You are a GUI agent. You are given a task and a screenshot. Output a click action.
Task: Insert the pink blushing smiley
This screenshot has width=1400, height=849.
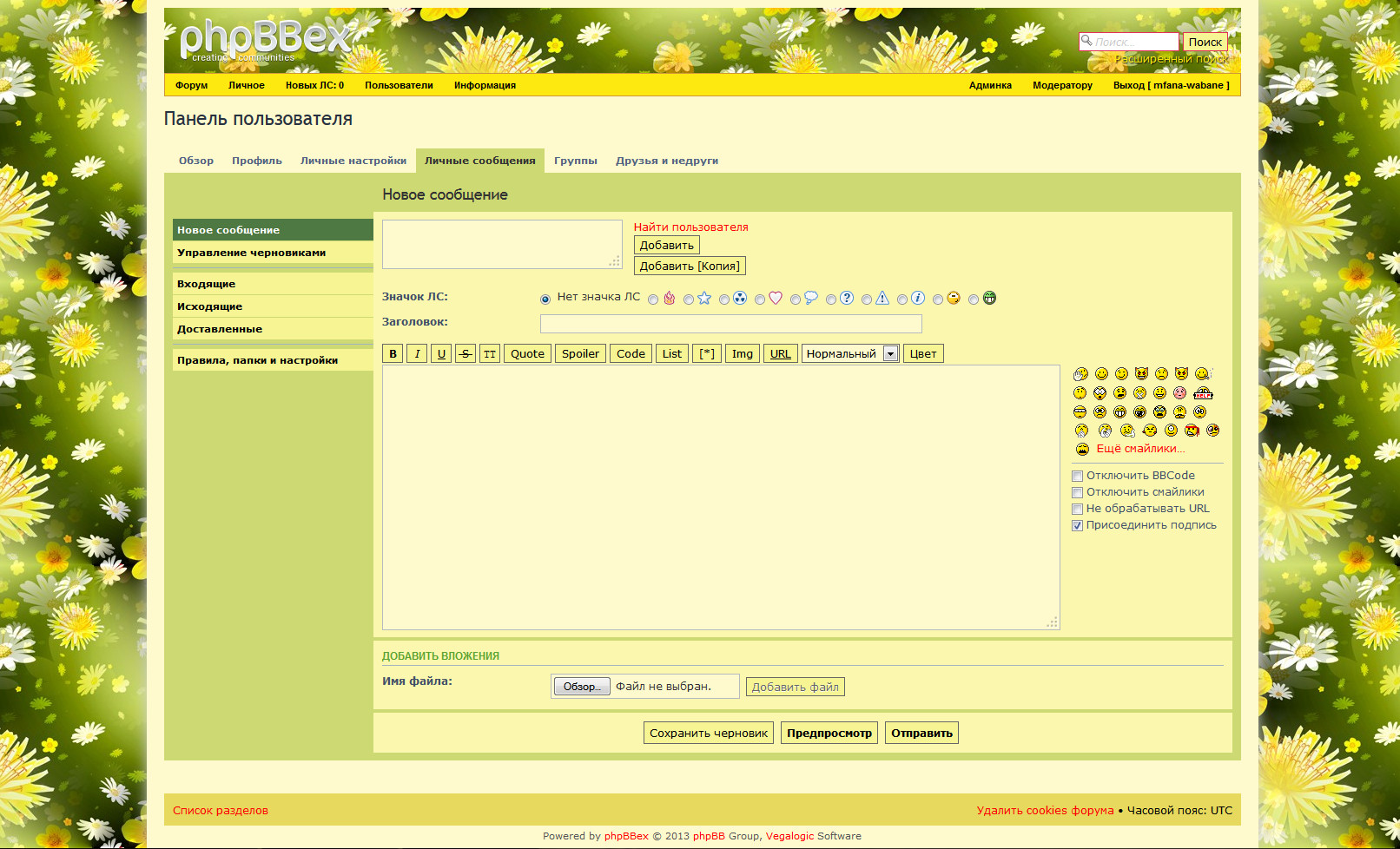(1179, 393)
